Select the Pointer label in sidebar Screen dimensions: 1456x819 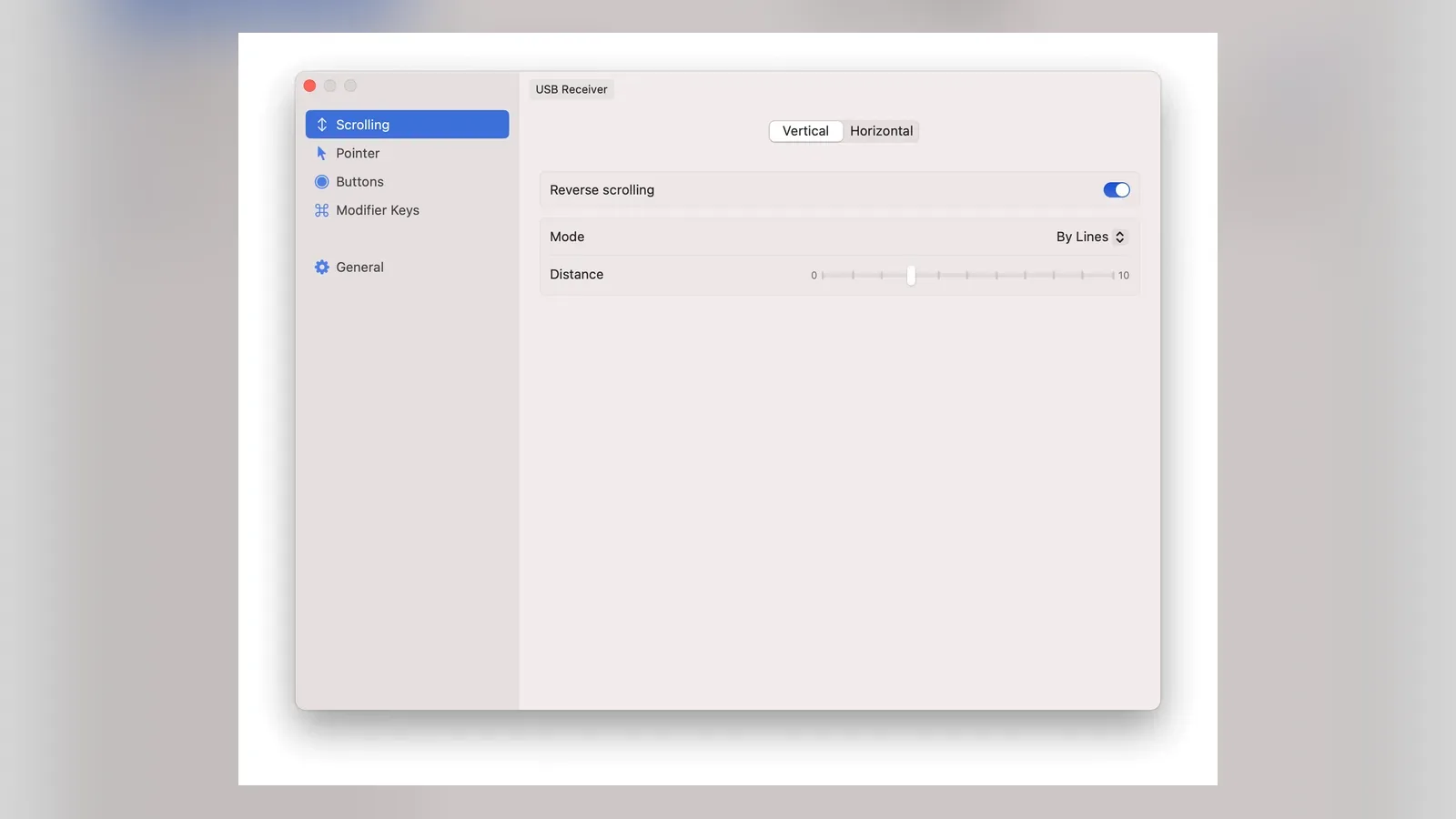[x=358, y=153]
